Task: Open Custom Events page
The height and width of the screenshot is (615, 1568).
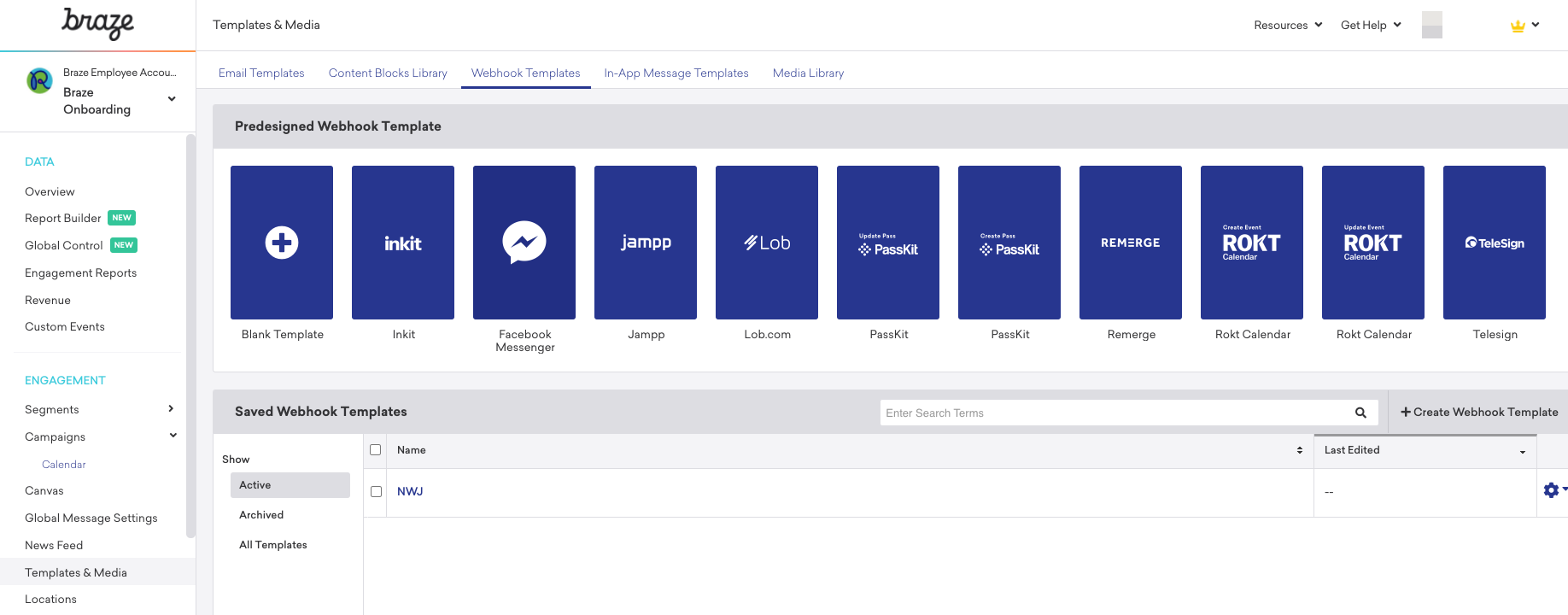Action: [x=65, y=326]
